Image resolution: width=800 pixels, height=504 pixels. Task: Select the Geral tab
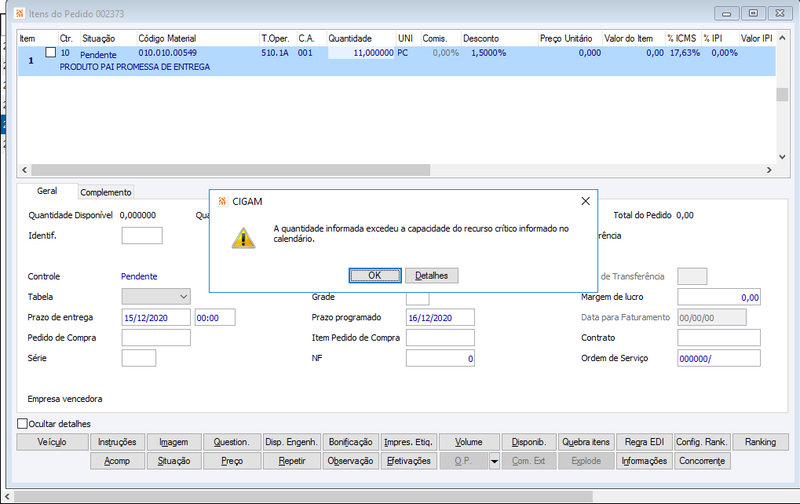[x=47, y=191]
